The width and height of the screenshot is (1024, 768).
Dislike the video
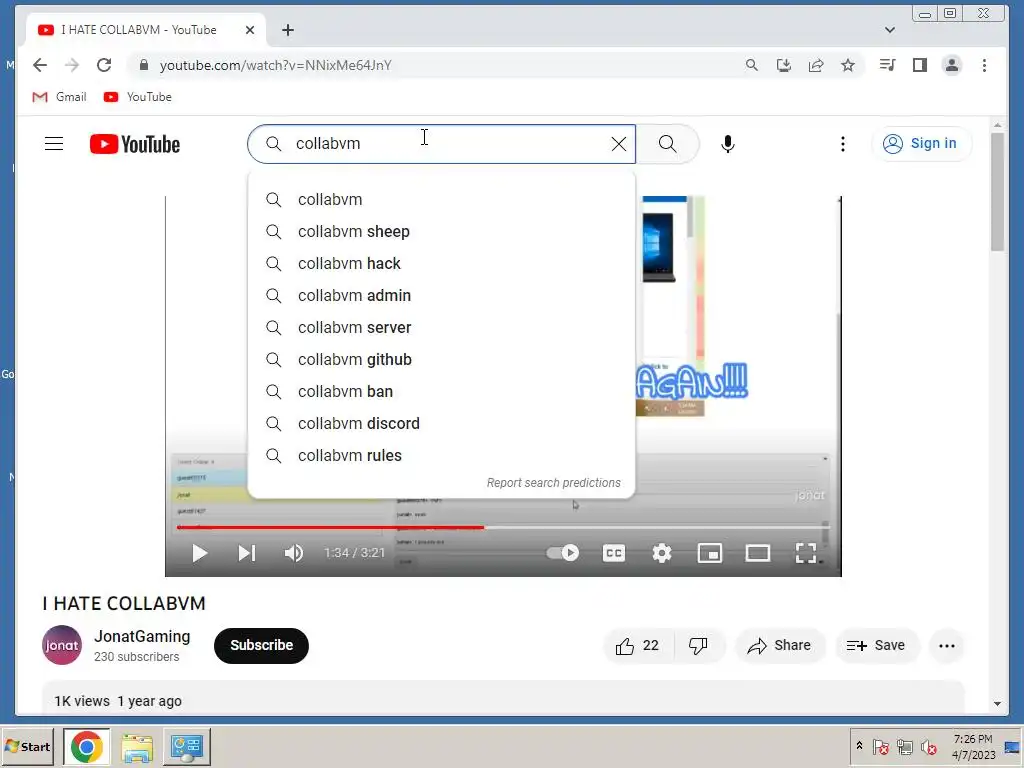click(x=698, y=646)
